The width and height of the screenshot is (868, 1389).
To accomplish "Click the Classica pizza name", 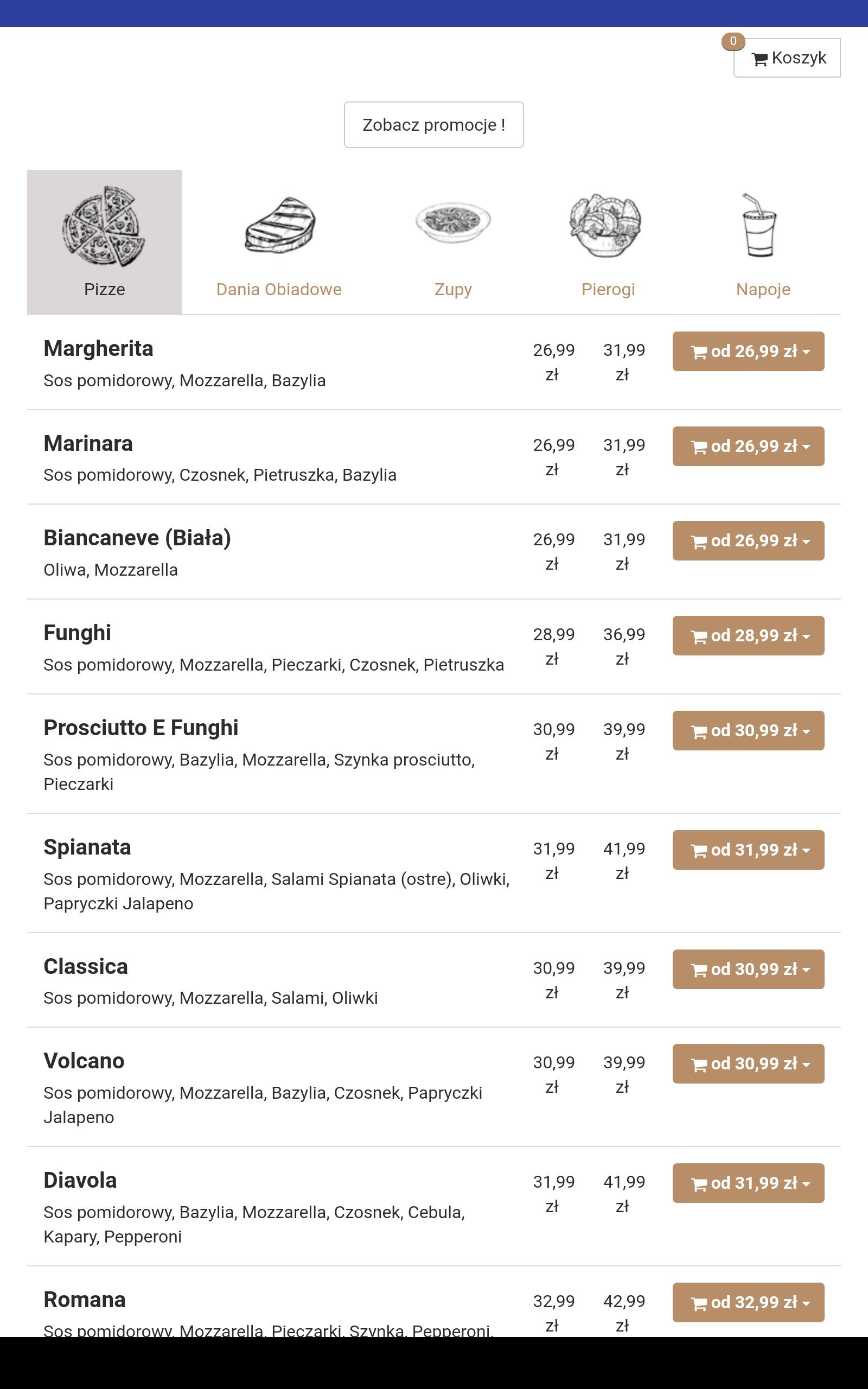I will pos(86,966).
